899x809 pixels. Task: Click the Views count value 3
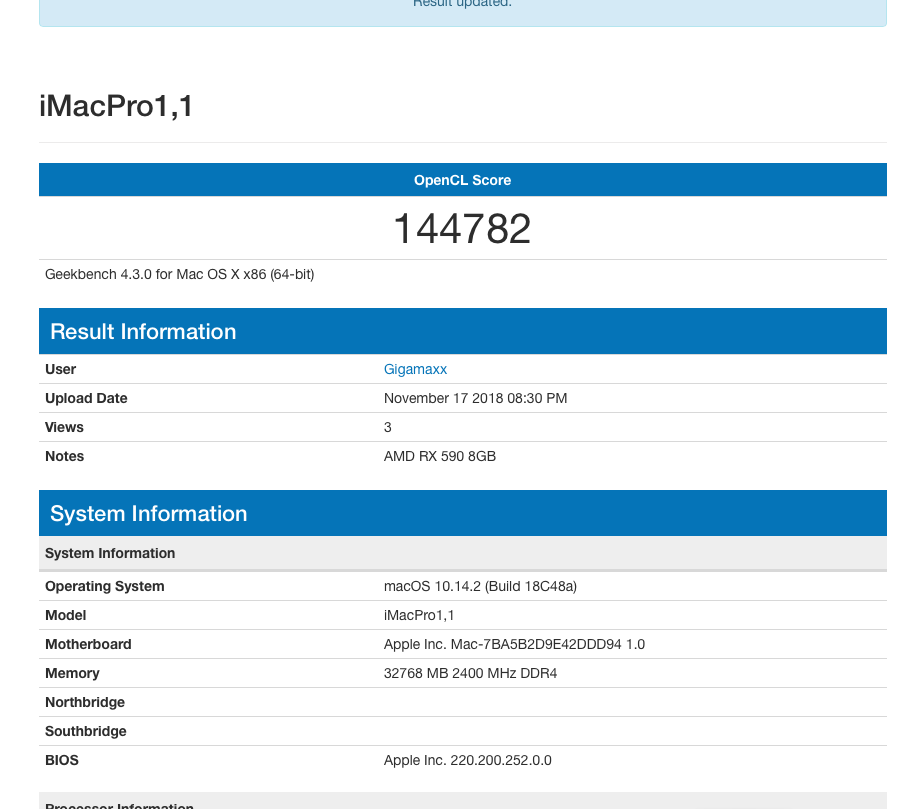(x=388, y=427)
